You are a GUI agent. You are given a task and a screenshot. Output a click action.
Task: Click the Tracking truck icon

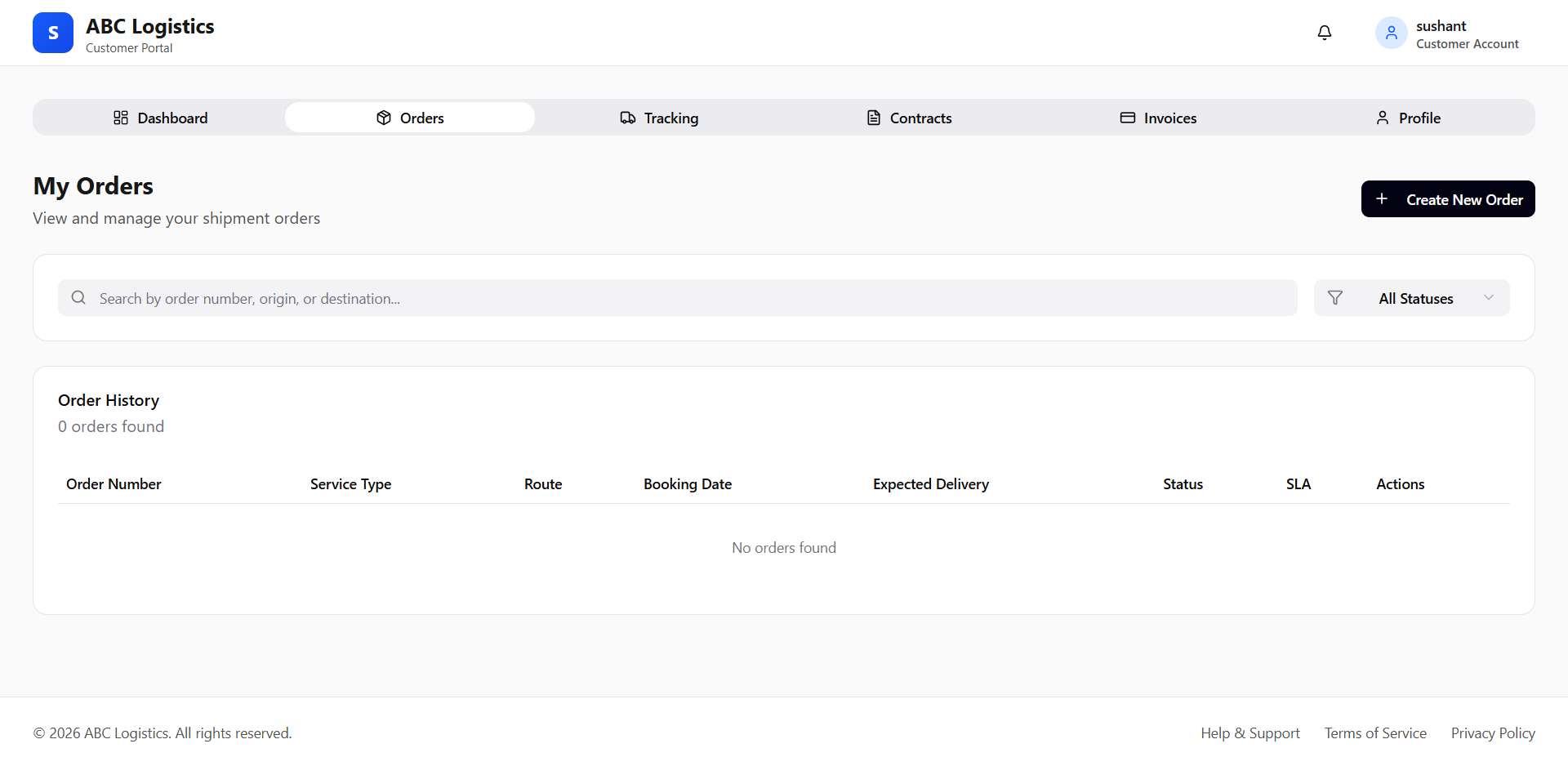(627, 118)
